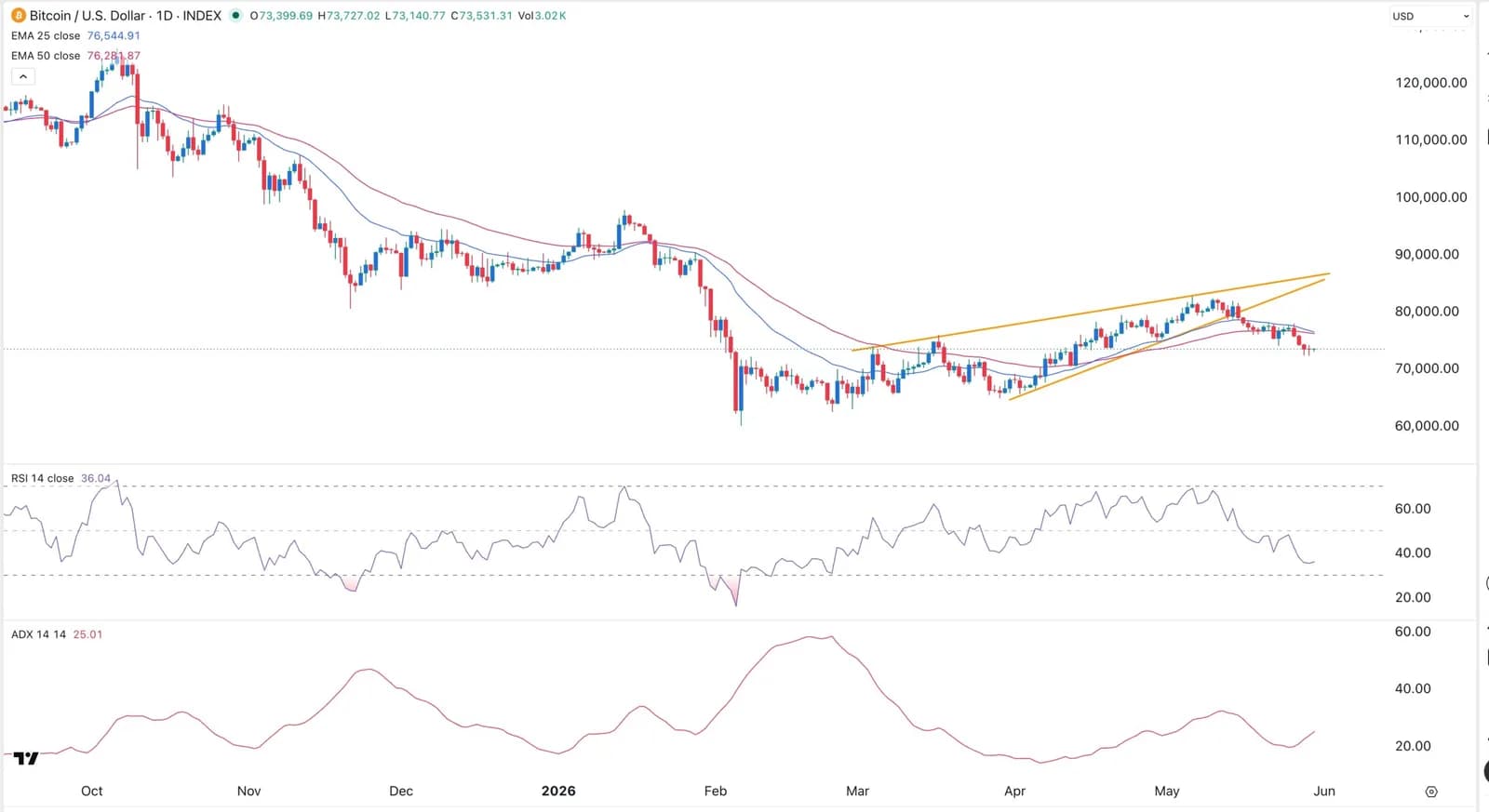Viewport: 1489px width, 812px height.
Task: Click the orange Bitcoin symbol icon
Action: [x=18, y=16]
